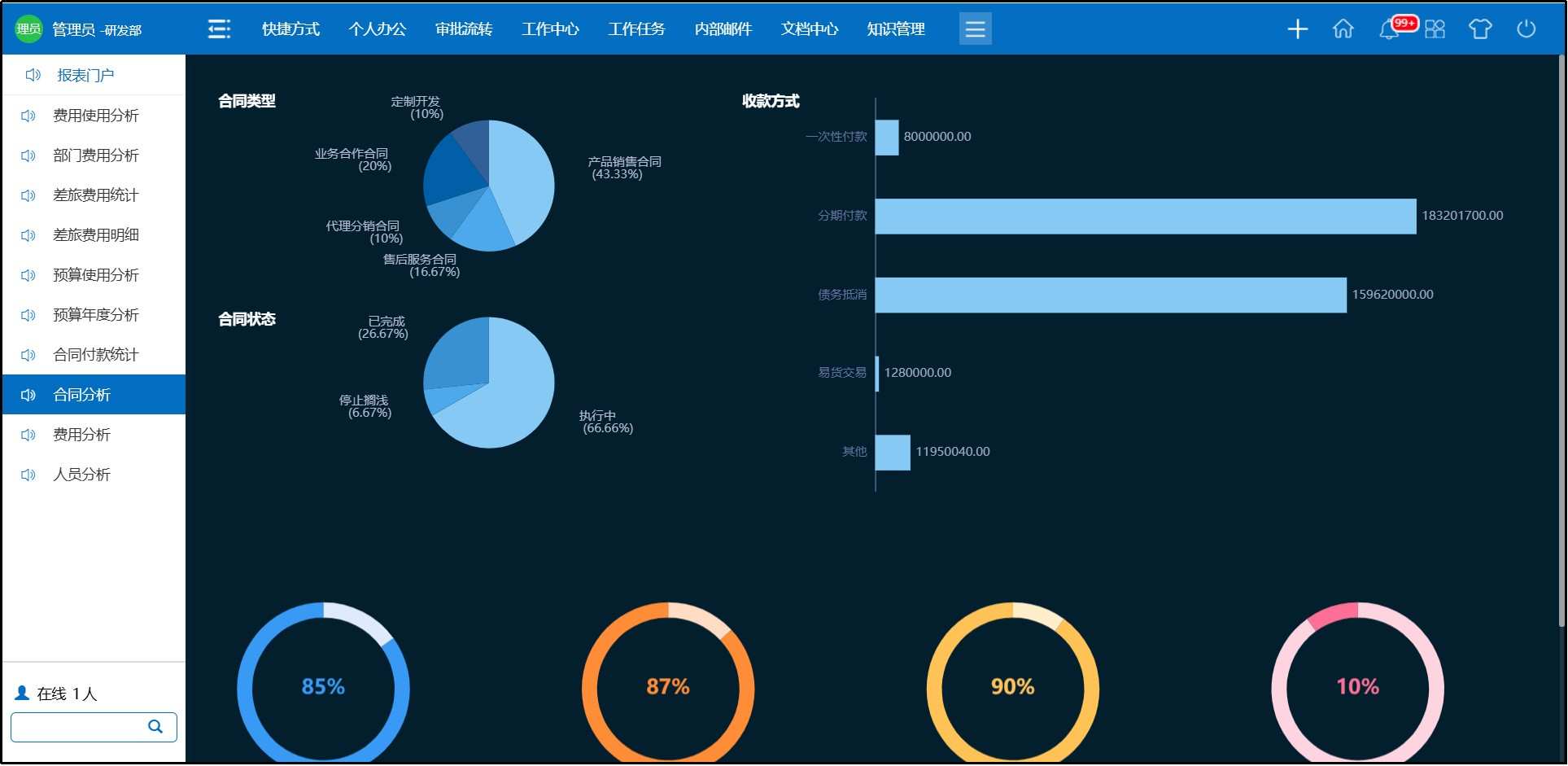Screen dimensions: 1568x766
Task: Click the shirt theme icon
Action: coord(1479,29)
